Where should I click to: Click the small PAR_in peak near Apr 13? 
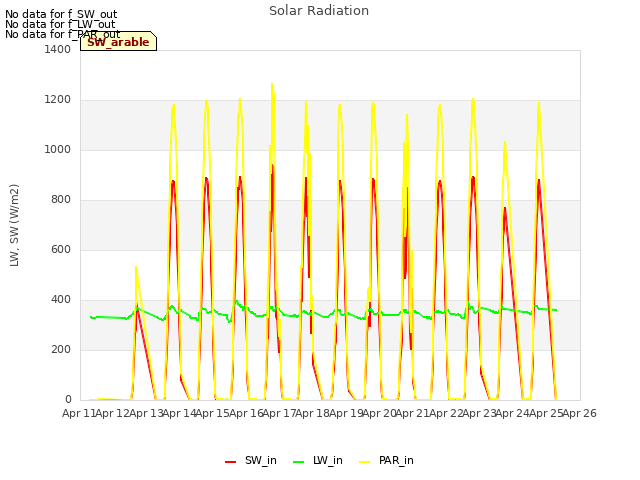tap(136, 267)
